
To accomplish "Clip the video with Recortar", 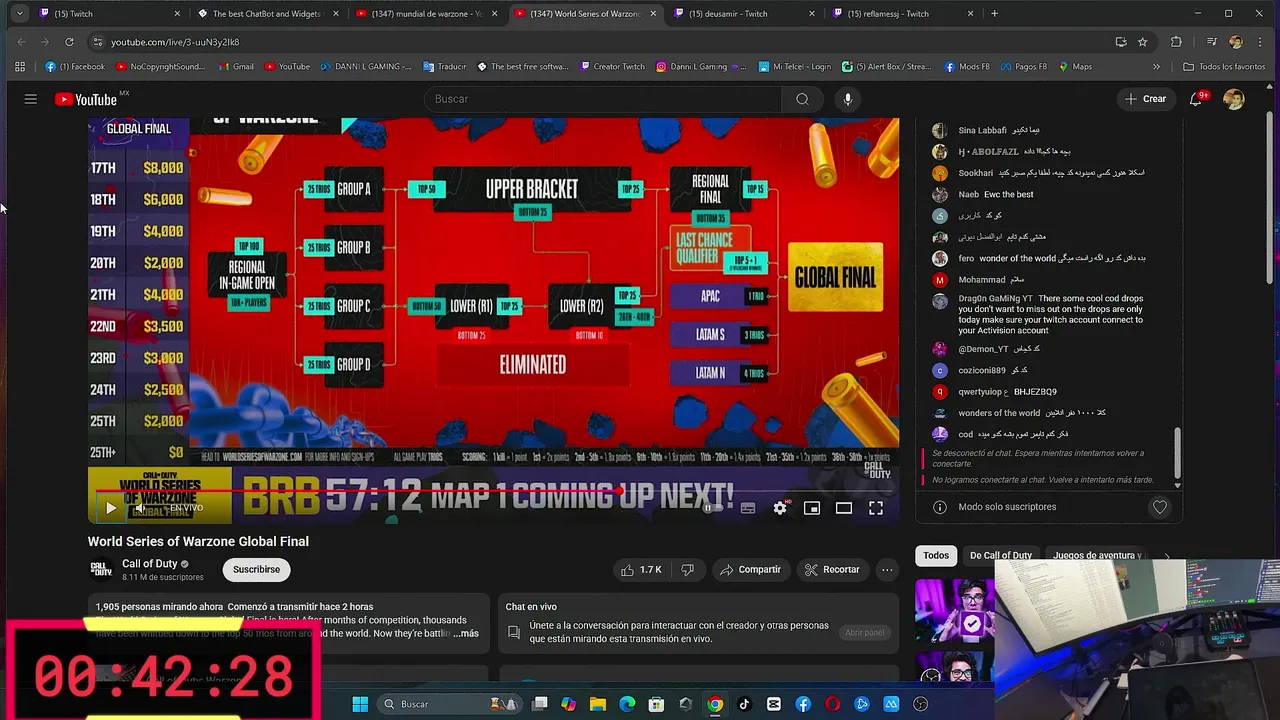I will [832, 570].
